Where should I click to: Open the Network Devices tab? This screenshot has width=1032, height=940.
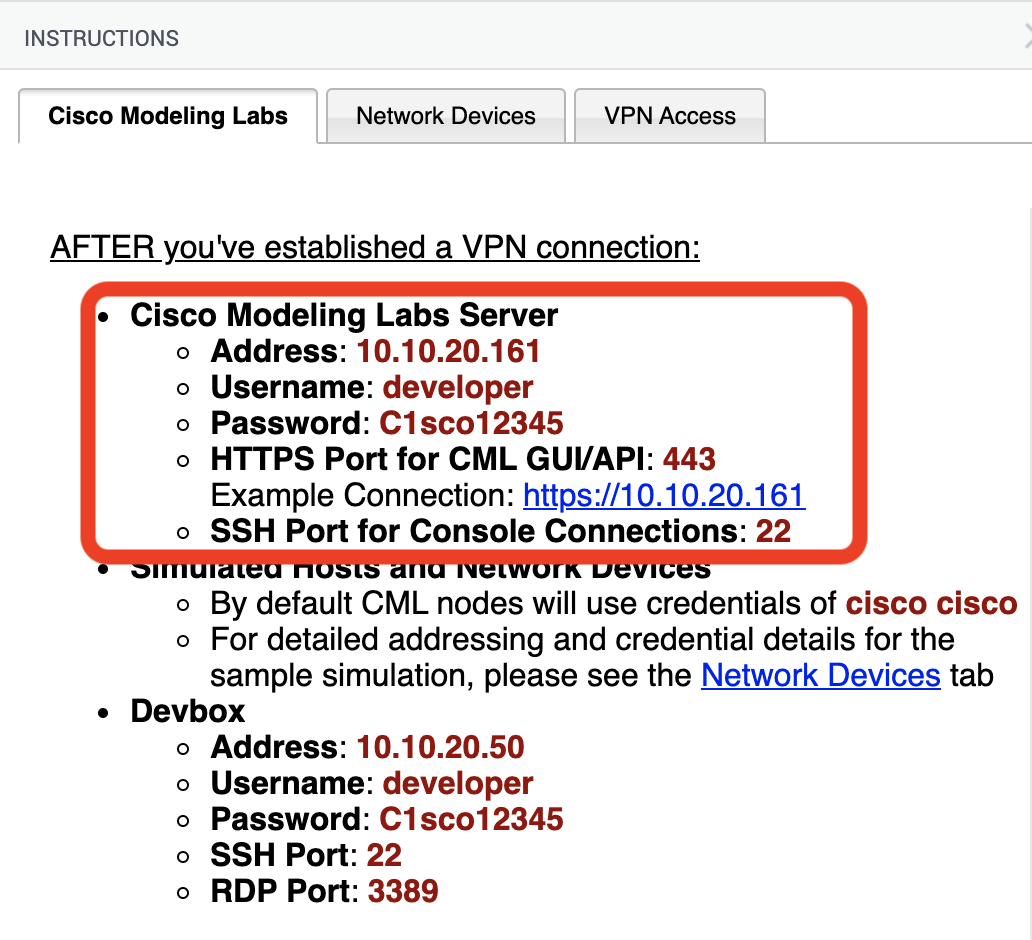click(x=446, y=116)
